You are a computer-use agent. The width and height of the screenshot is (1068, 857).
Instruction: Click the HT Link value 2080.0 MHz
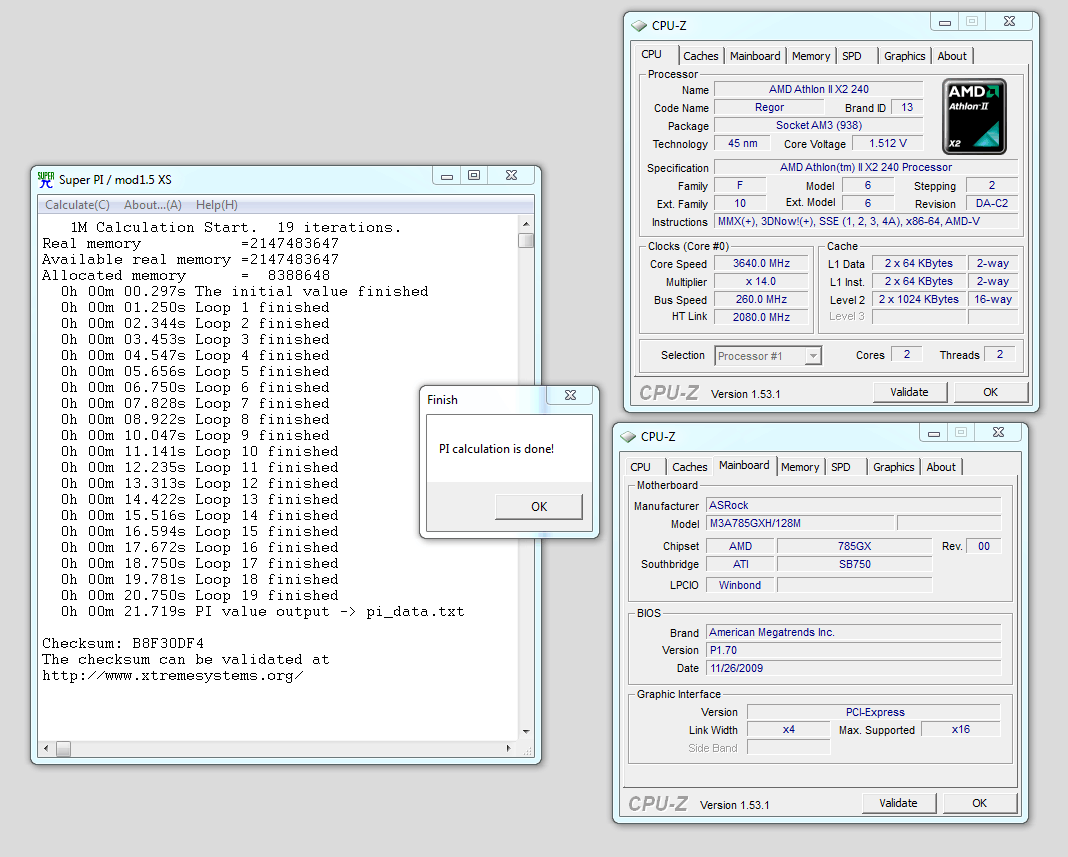(761, 317)
